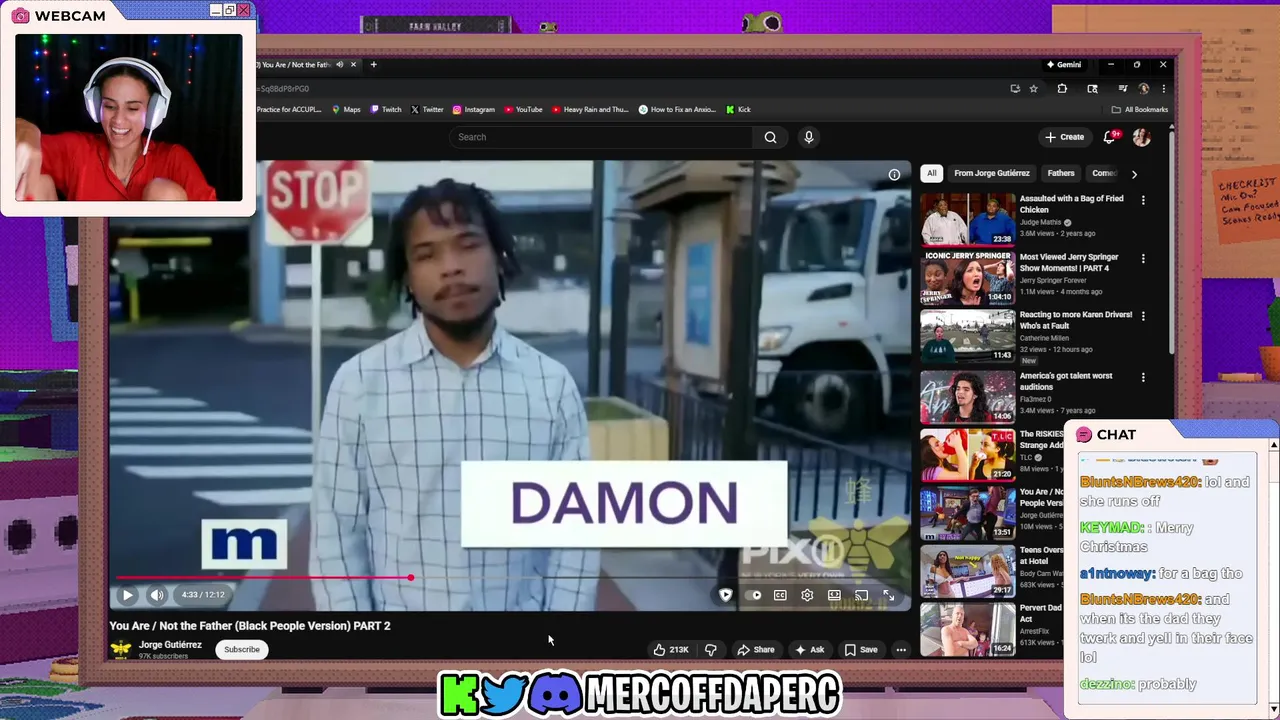Viewport: 1280px width, 720px height.
Task: Mute the tab using its speaker icon
Action: click(x=339, y=65)
